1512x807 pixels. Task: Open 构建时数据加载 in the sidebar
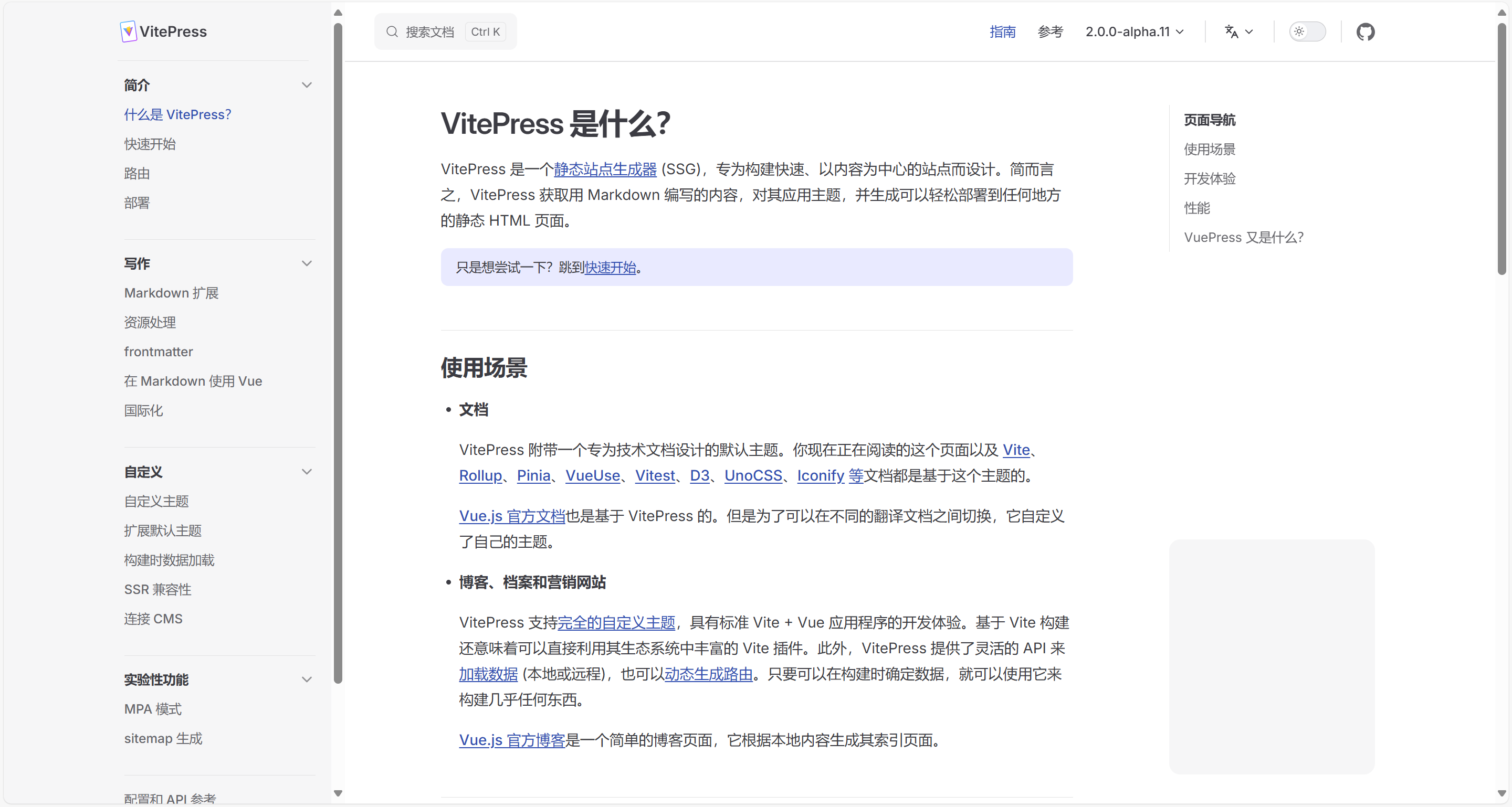pyautogui.click(x=169, y=559)
